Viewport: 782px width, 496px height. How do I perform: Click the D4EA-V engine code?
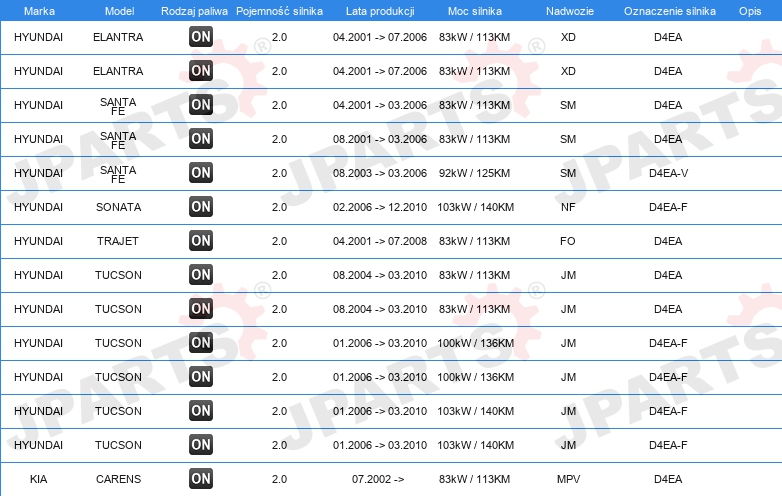pyautogui.click(x=668, y=173)
